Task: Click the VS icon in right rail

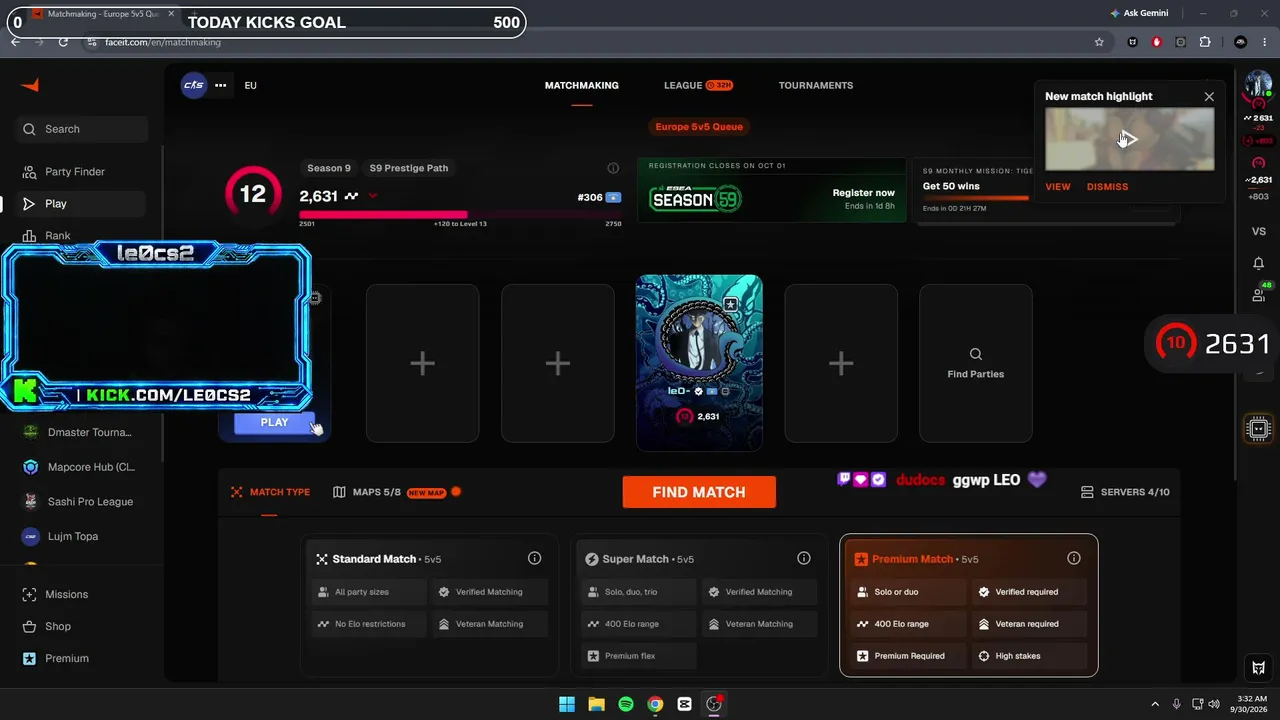Action: (x=1258, y=231)
